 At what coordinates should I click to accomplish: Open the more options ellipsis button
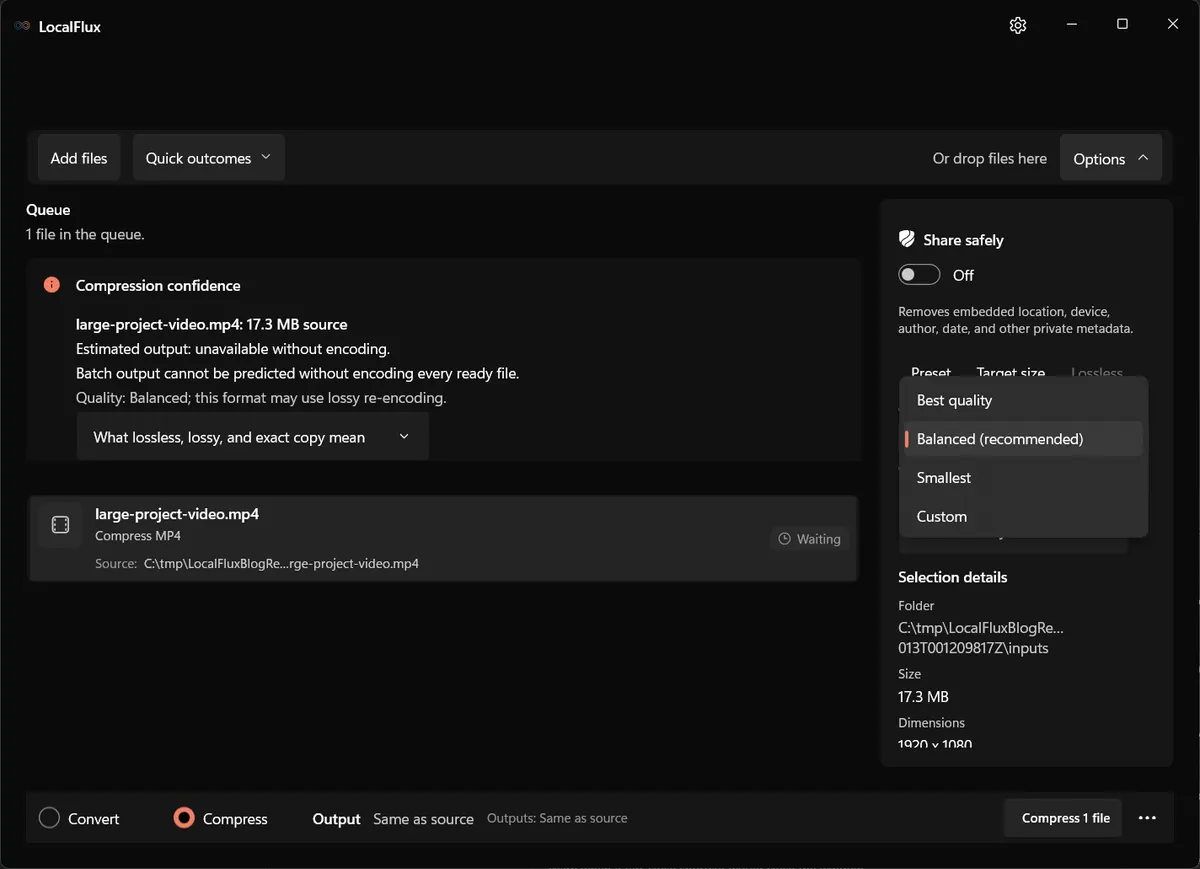pyautogui.click(x=1147, y=818)
